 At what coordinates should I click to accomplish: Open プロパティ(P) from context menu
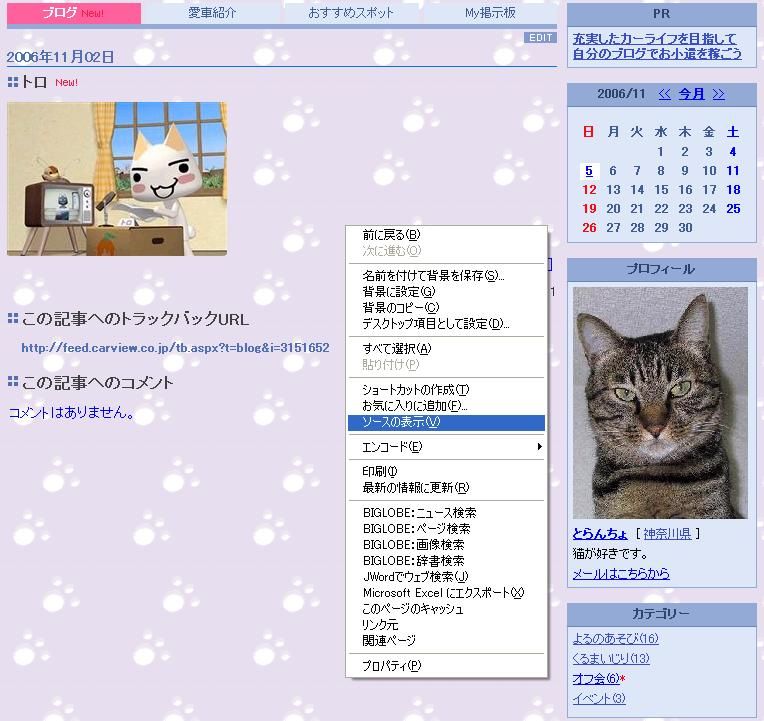[x=446, y=665]
